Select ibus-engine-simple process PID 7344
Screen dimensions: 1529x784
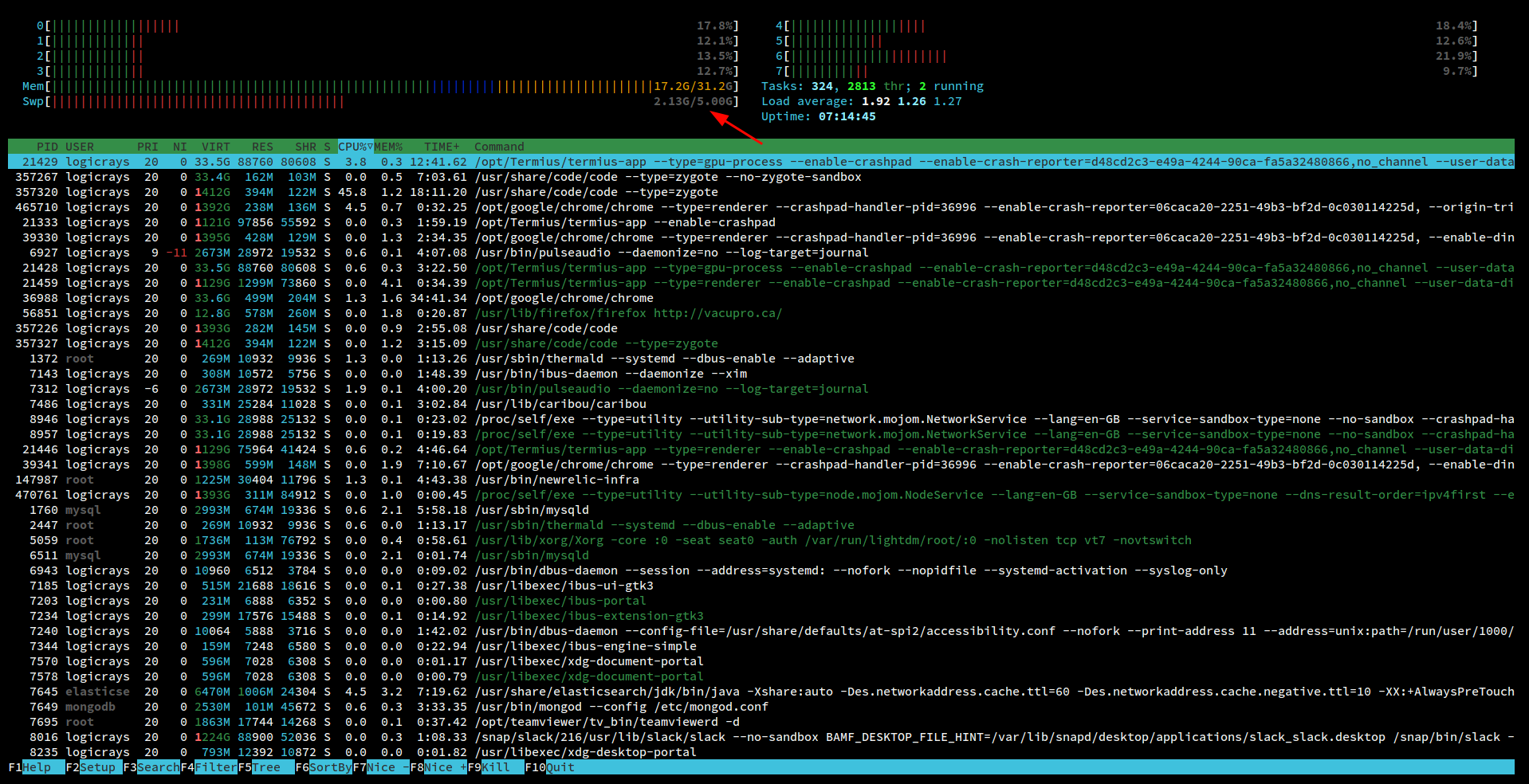(761, 646)
